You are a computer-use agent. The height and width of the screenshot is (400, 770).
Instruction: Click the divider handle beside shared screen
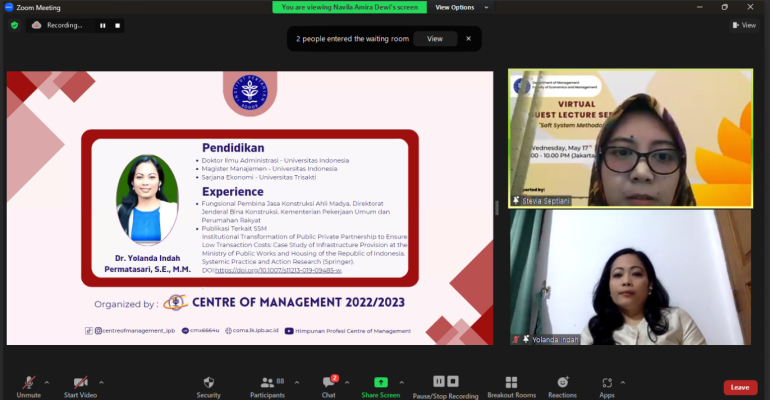coord(497,208)
